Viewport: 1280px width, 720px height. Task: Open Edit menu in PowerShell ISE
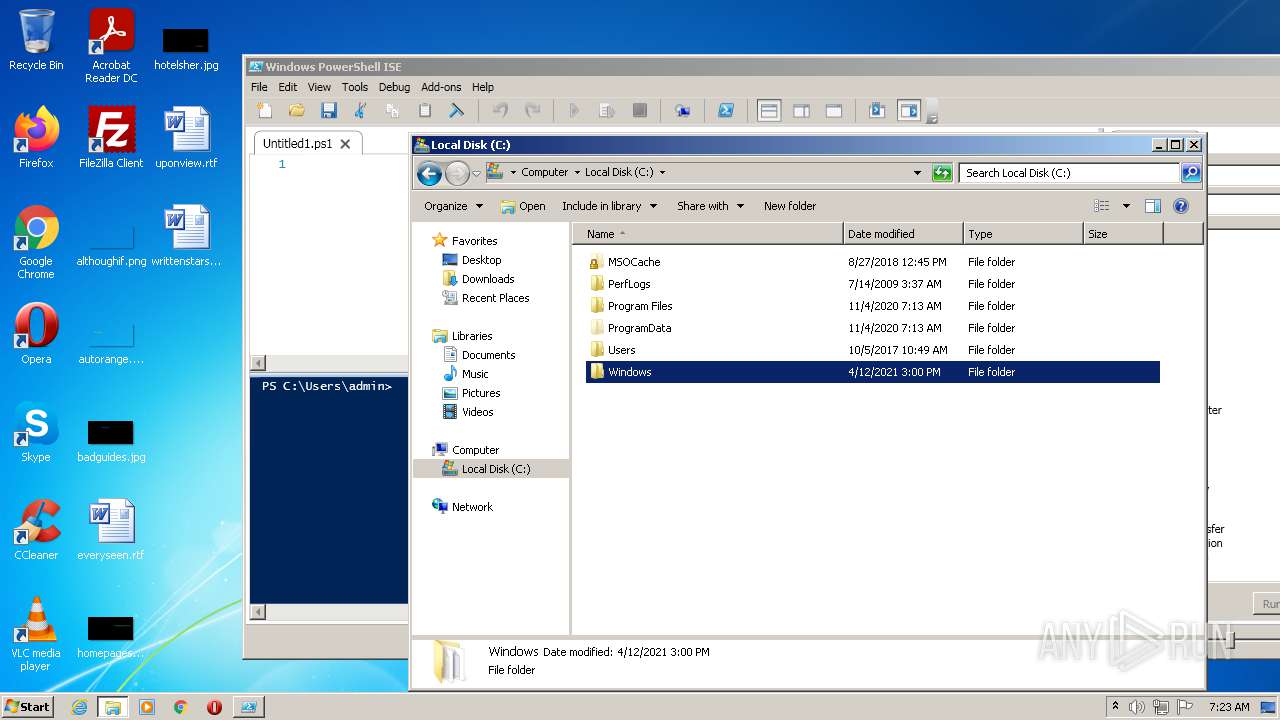[288, 87]
